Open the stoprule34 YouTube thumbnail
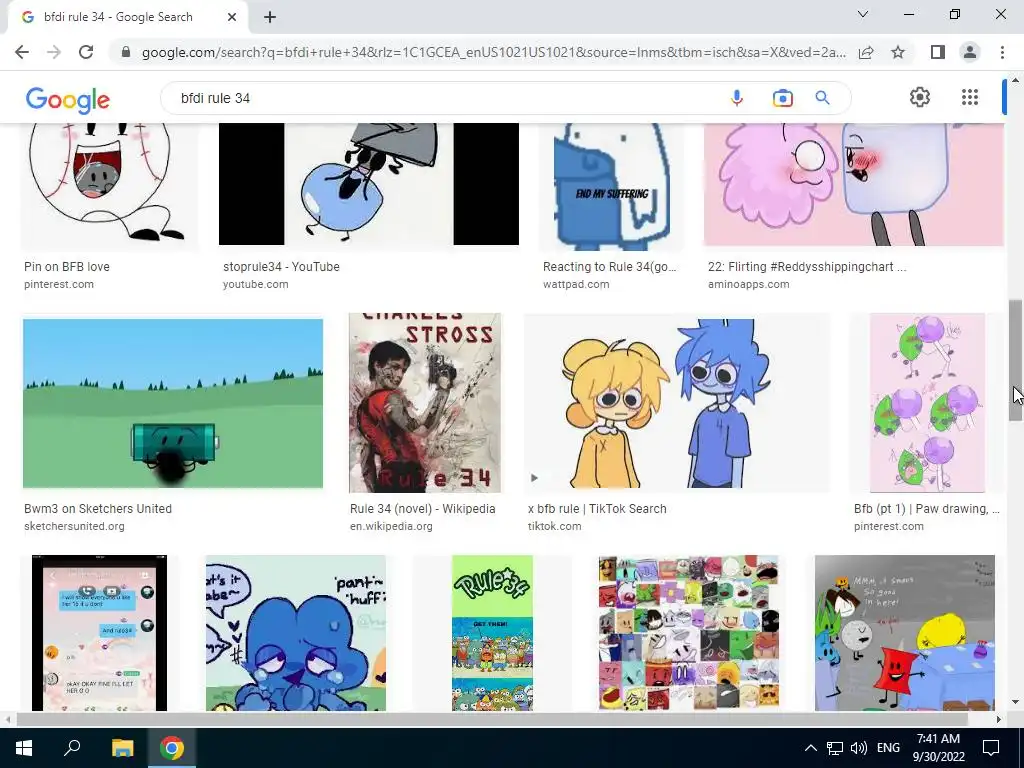 [369, 184]
